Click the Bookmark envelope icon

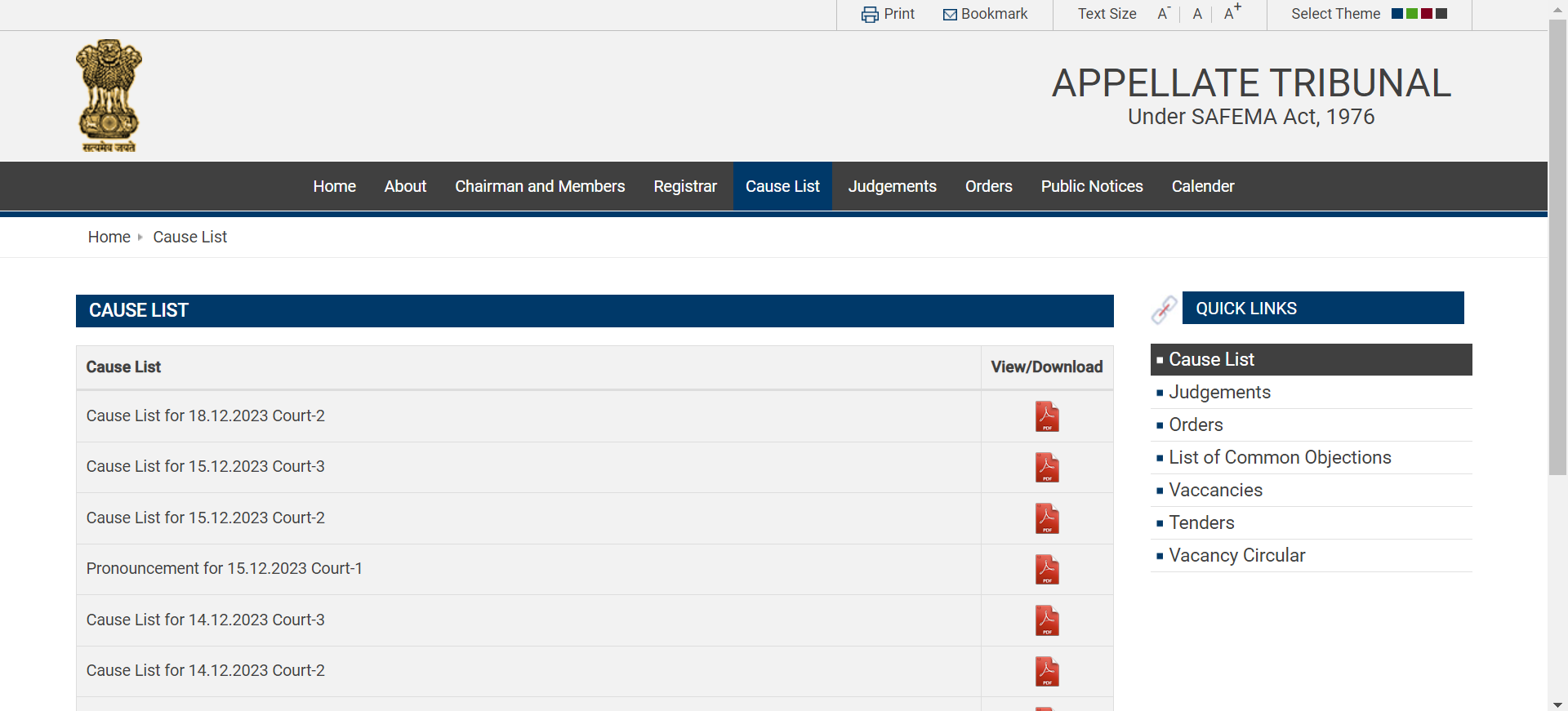(x=950, y=15)
